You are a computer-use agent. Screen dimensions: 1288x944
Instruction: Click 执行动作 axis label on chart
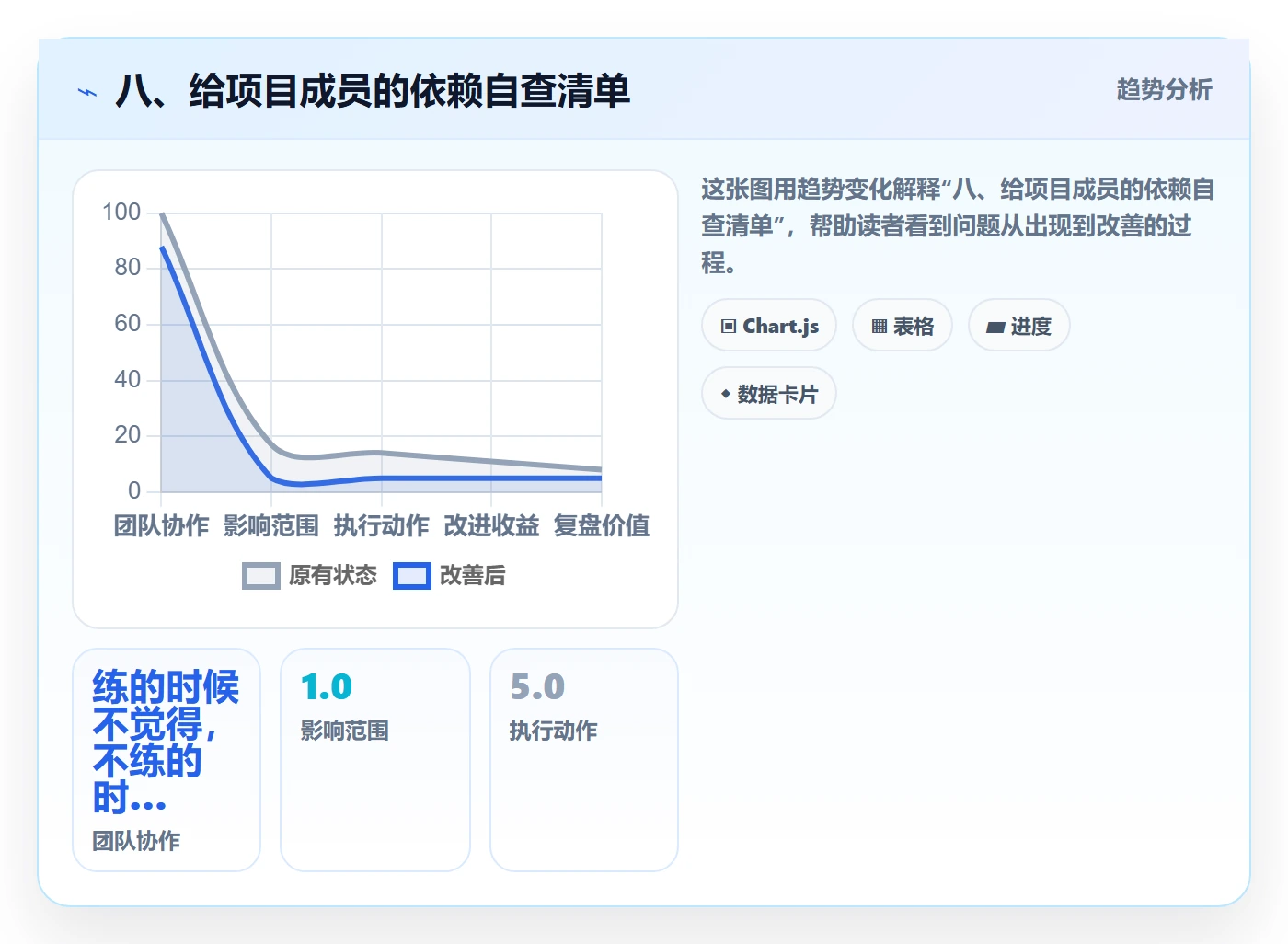click(x=382, y=526)
